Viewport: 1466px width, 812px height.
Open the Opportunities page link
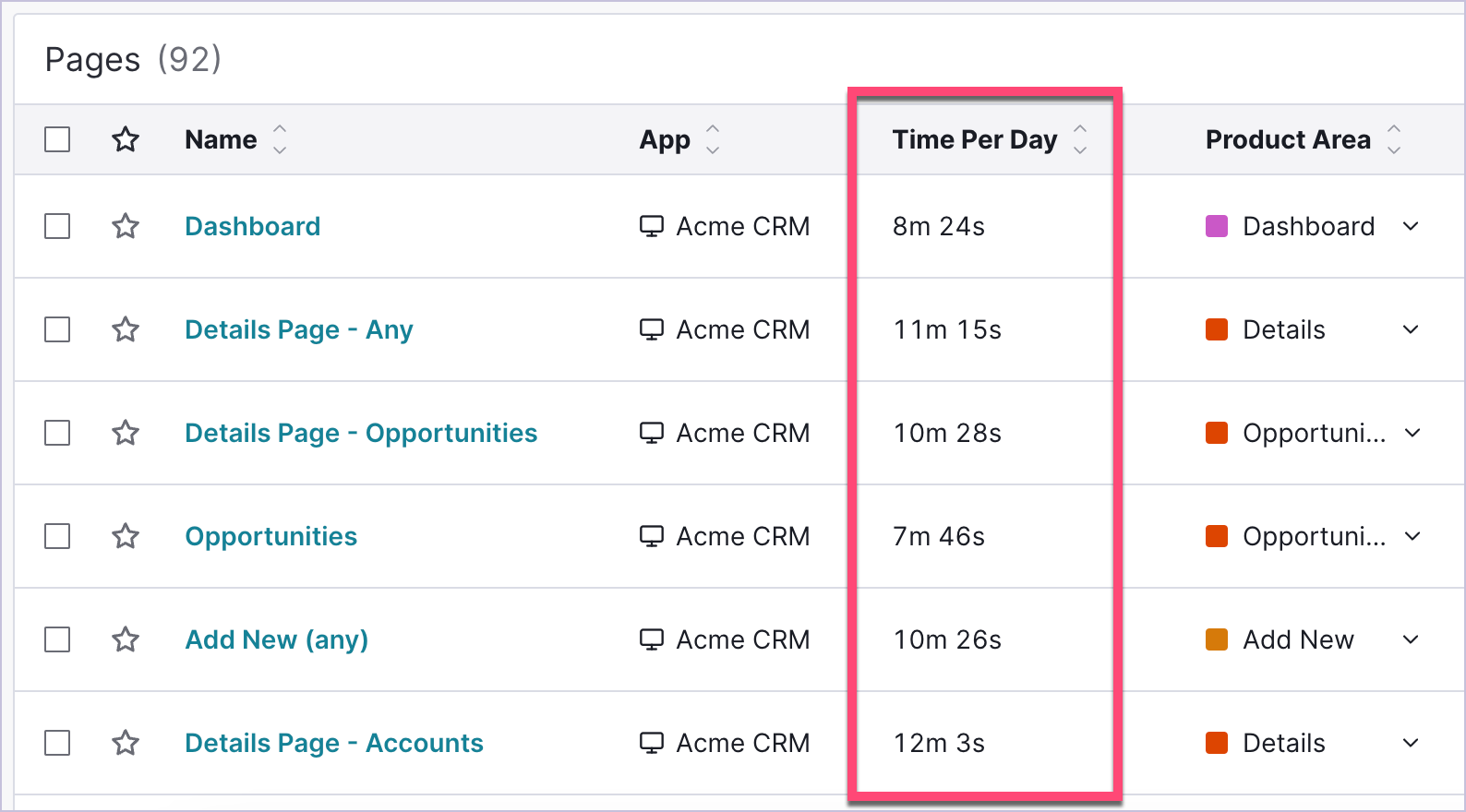tap(271, 537)
